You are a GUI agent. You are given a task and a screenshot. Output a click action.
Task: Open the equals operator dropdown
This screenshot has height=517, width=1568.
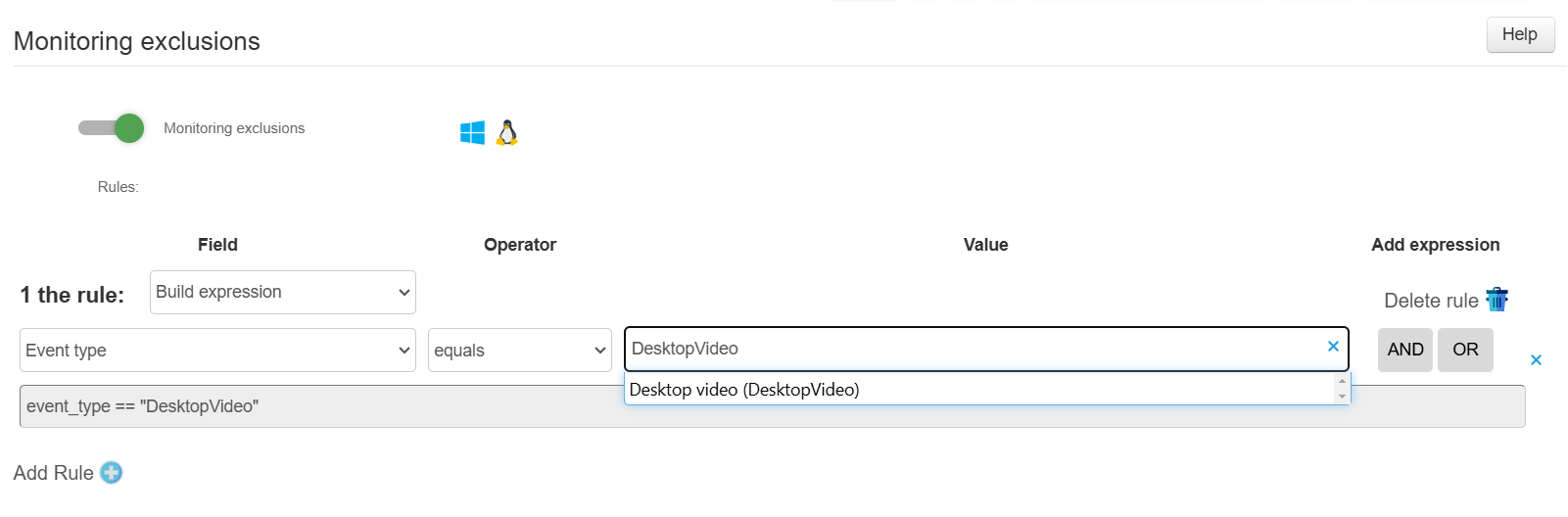point(519,351)
